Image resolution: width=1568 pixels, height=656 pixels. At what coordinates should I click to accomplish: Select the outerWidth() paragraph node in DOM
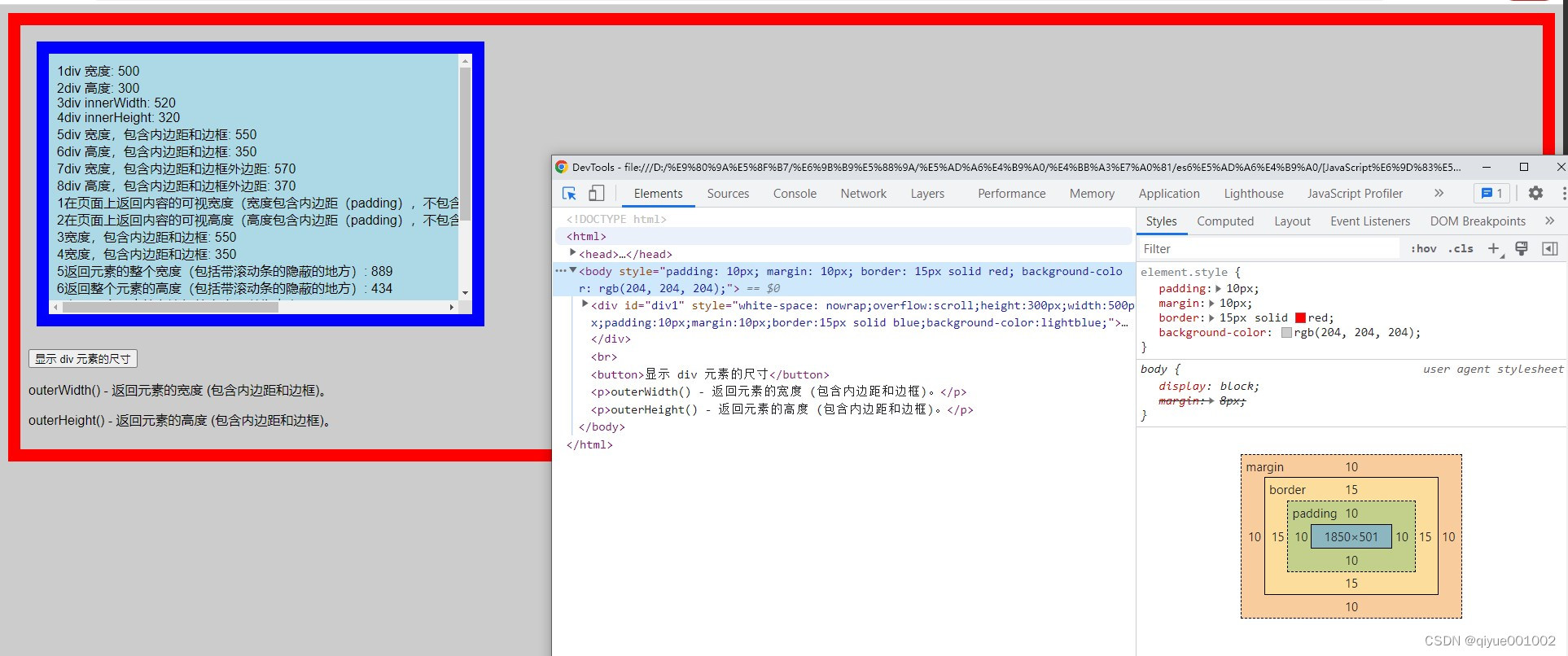point(778,391)
